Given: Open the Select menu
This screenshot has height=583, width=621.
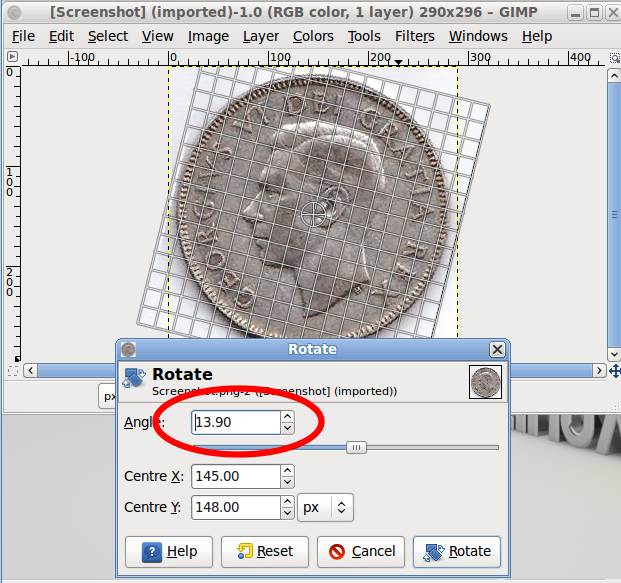Looking at the screenshot, I should (108, 36).
